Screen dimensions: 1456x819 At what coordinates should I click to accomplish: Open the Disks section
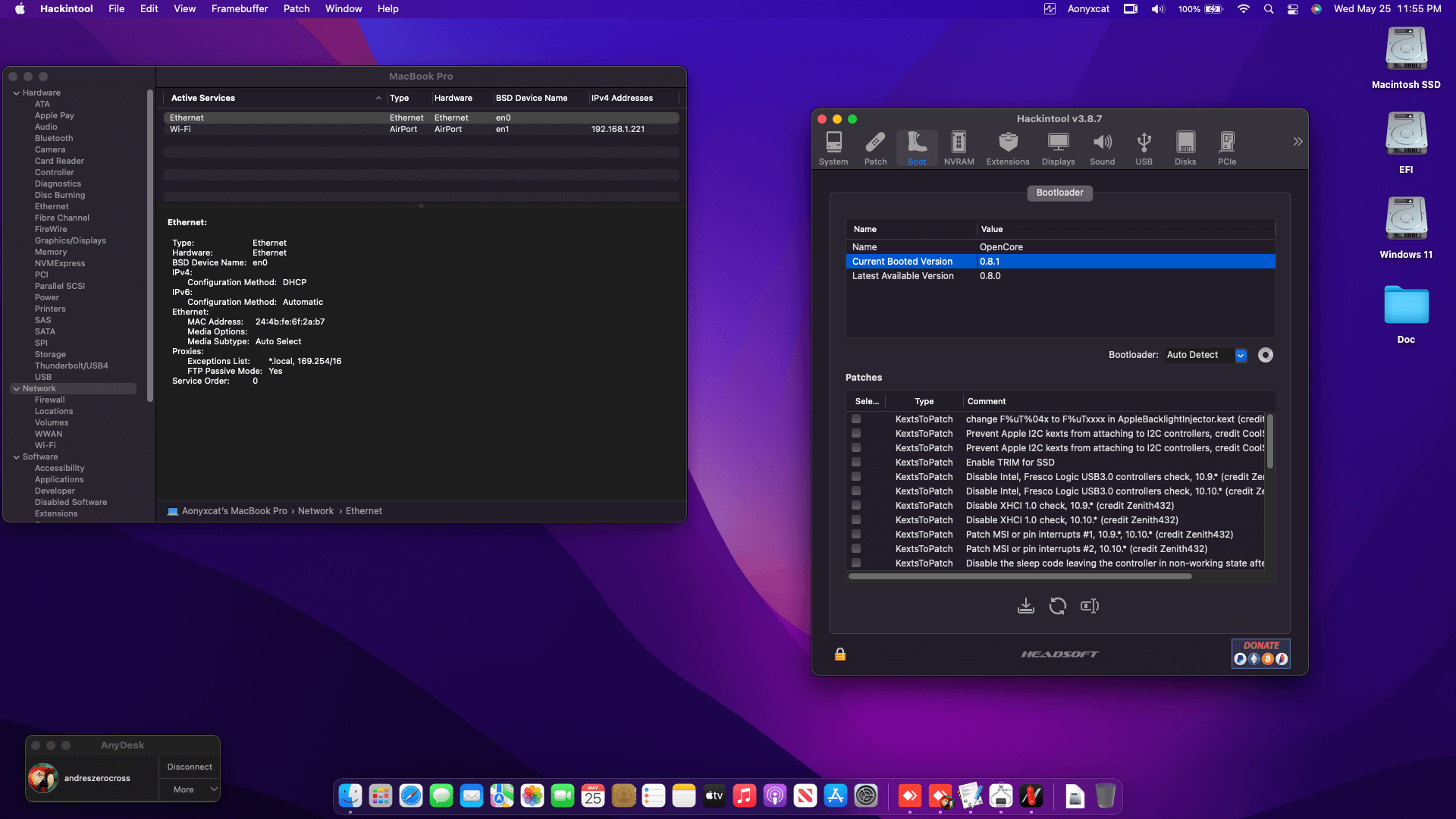click(1185, 148)
